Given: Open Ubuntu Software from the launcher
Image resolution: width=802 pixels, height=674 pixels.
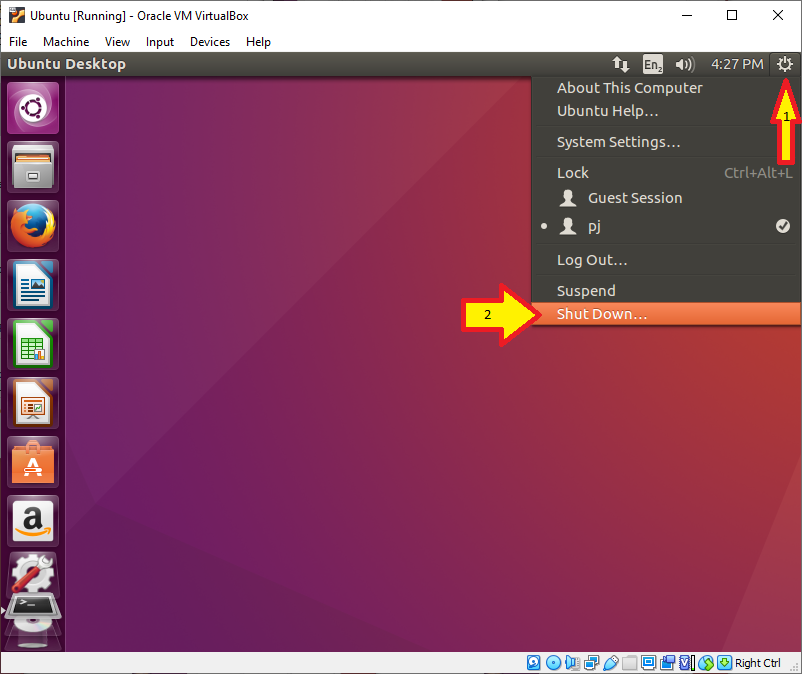Looking at the screenshot, I should [33, 462].
